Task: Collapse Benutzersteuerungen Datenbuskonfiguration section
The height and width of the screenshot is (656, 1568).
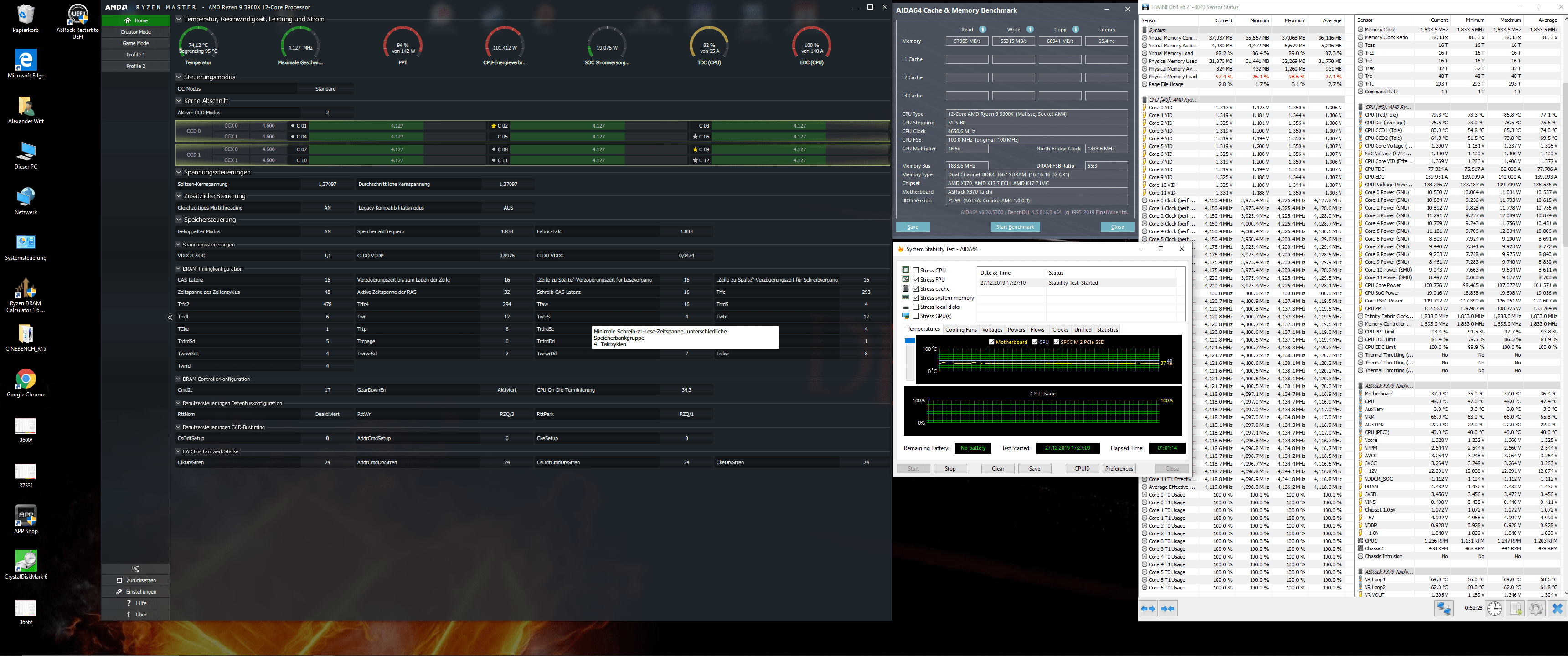Action: click(178, 403)
